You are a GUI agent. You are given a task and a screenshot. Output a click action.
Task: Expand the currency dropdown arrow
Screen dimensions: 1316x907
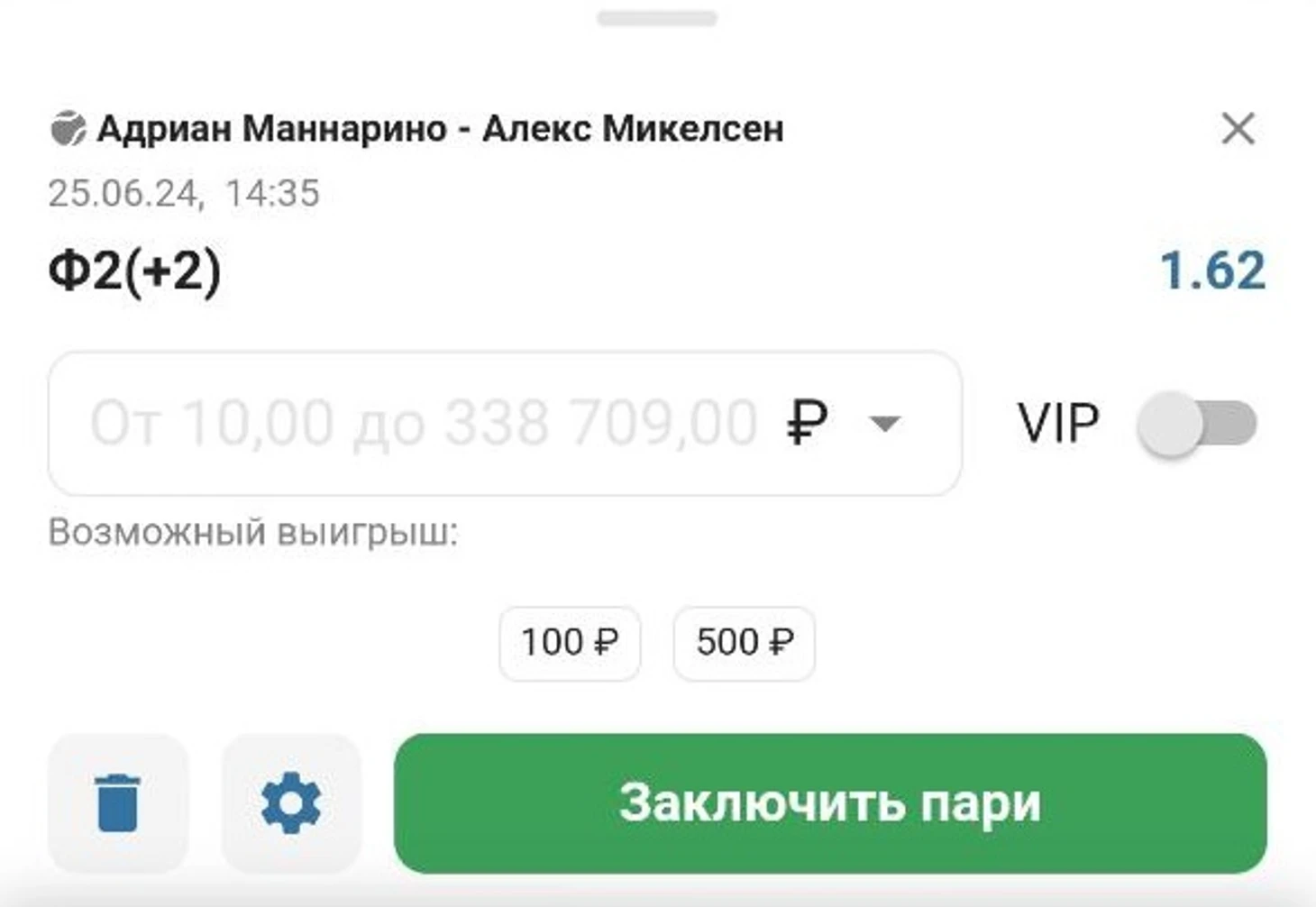(x=885, y=423)
